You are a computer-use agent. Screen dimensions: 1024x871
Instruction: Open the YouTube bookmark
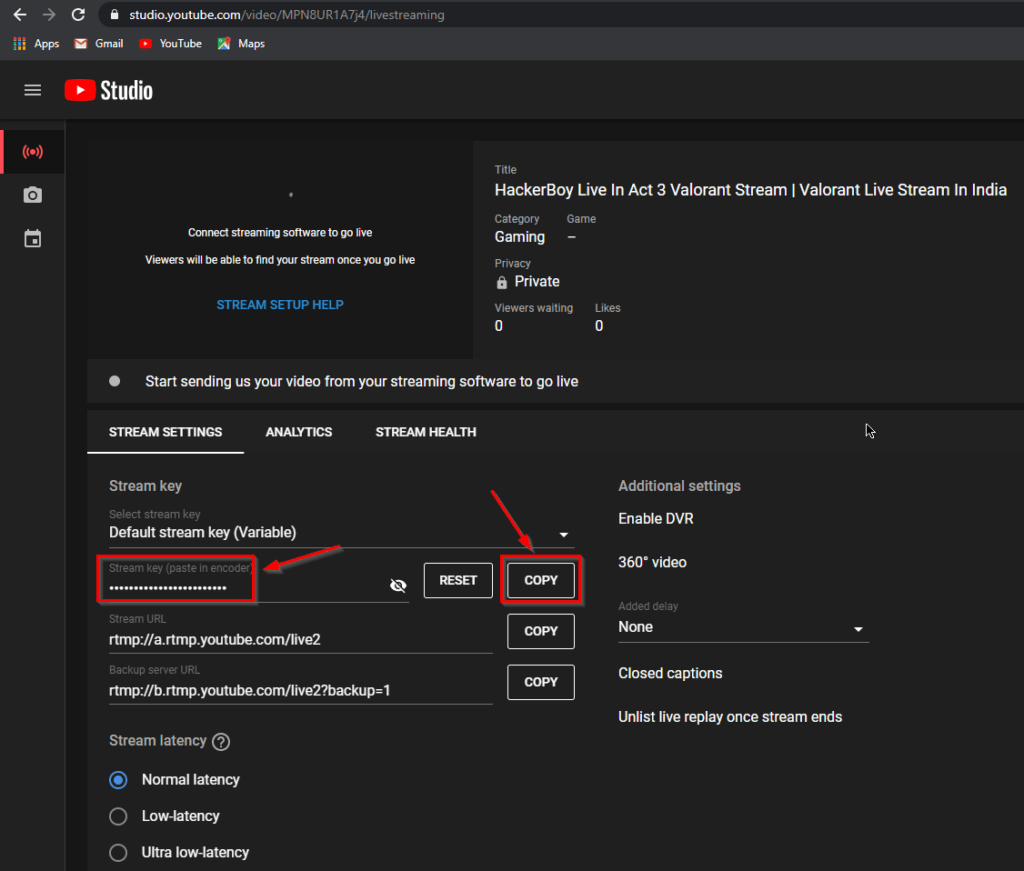click(x=170, y=44)
